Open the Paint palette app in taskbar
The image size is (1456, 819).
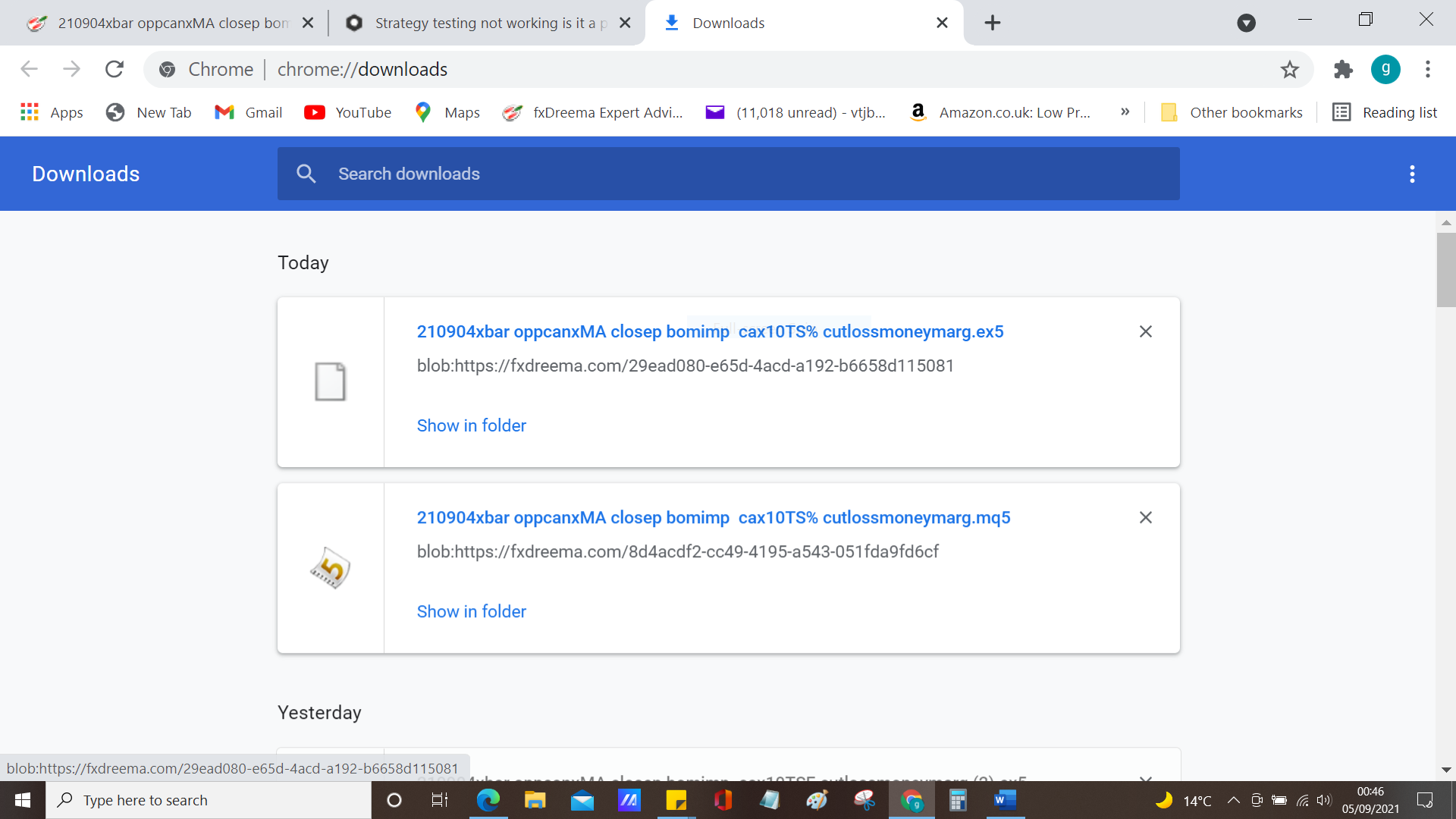(817, 800)
